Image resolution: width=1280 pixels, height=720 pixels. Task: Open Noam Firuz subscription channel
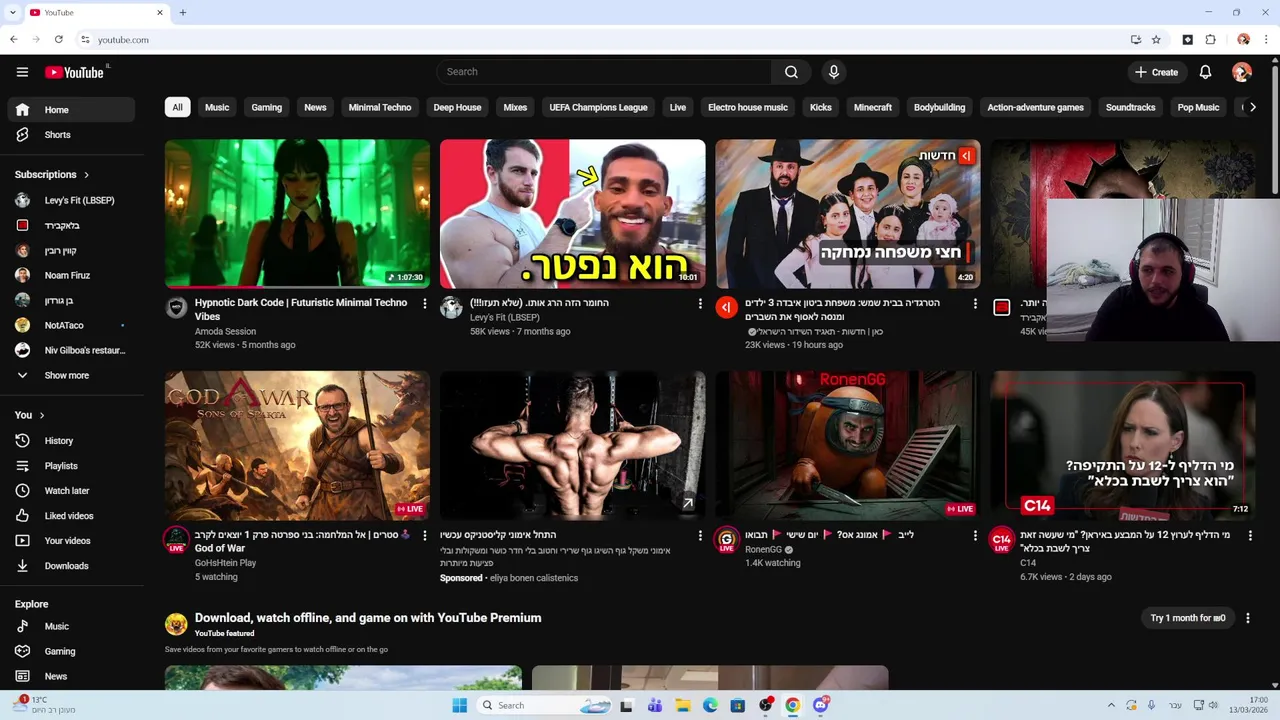69,276
